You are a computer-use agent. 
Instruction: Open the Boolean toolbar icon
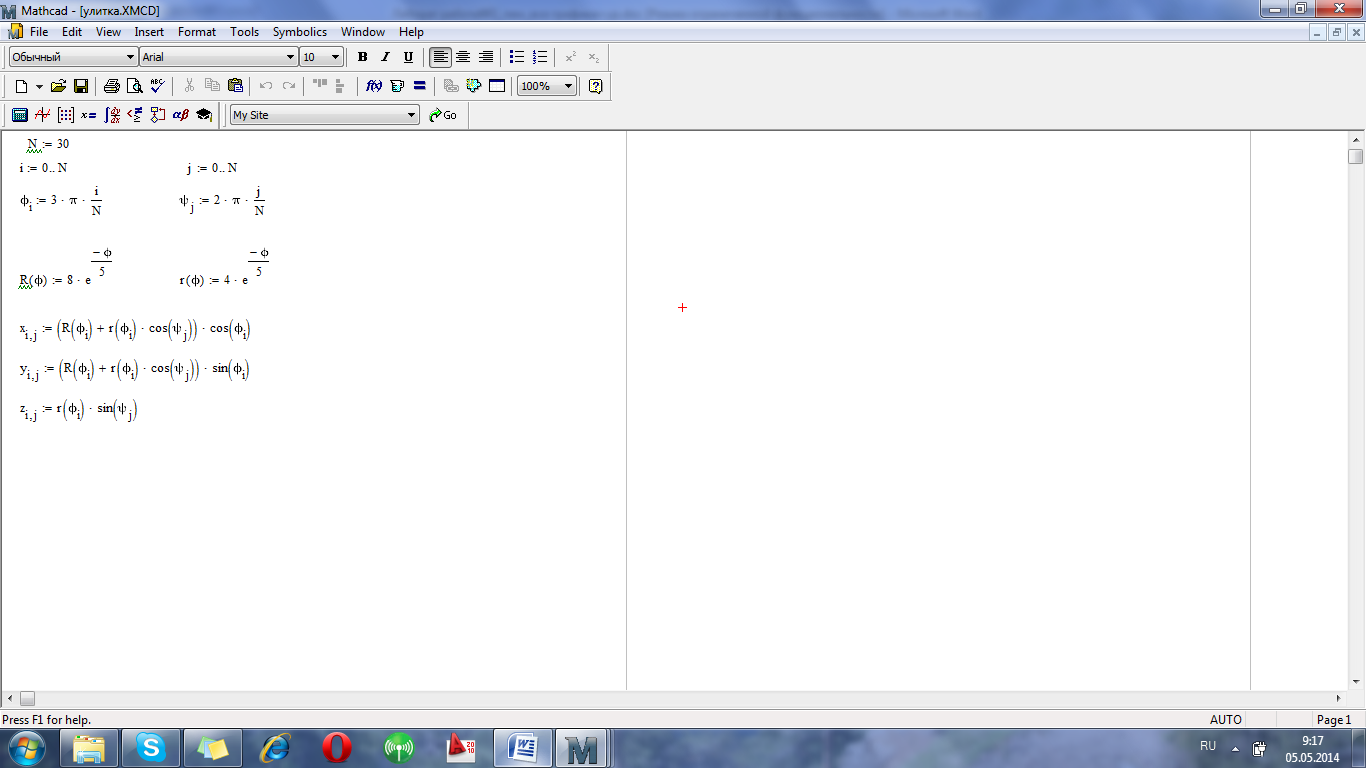coord(135,115)
